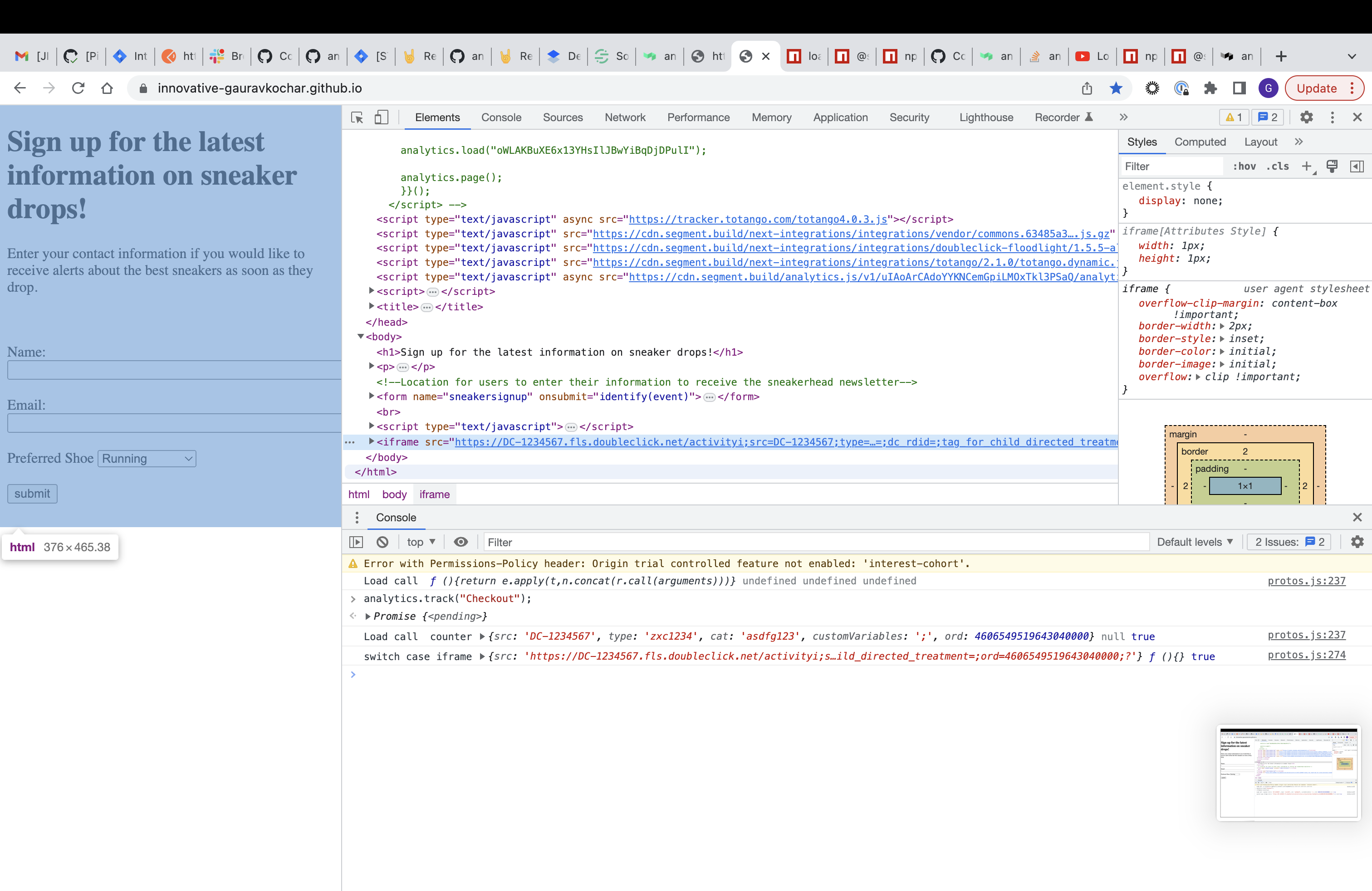This screenshot has height=891, width=1372.
Task: Expand the collapsed script element
Action: pyautogui.click(x=372, y=291)
